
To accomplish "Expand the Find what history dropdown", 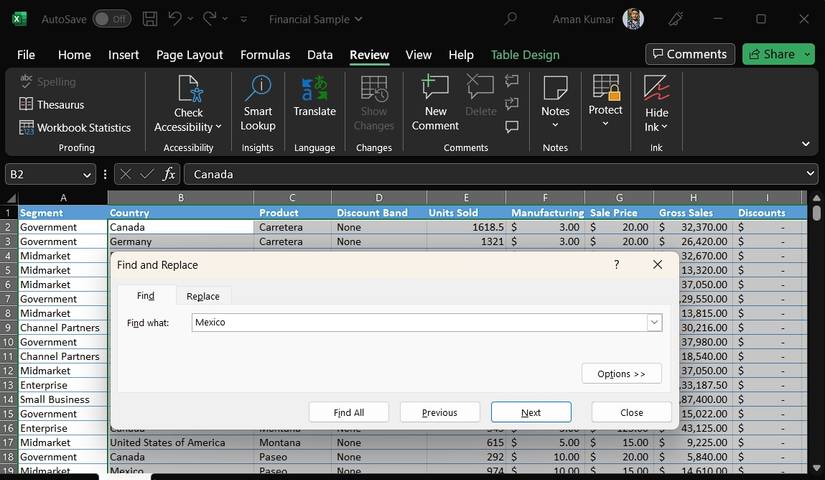I will (654, 323).
